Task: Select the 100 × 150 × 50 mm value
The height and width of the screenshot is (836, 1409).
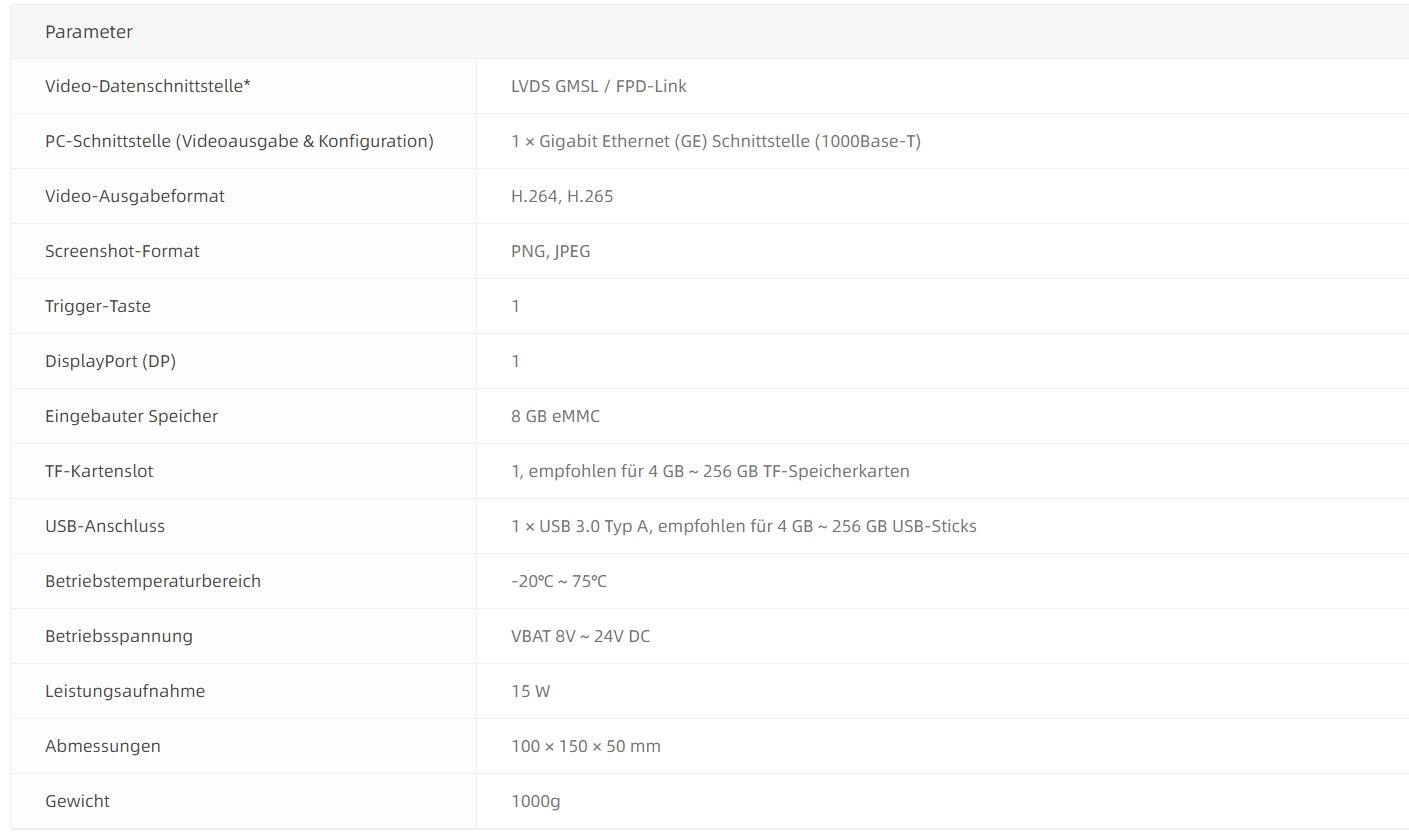Action: (585, 746)
